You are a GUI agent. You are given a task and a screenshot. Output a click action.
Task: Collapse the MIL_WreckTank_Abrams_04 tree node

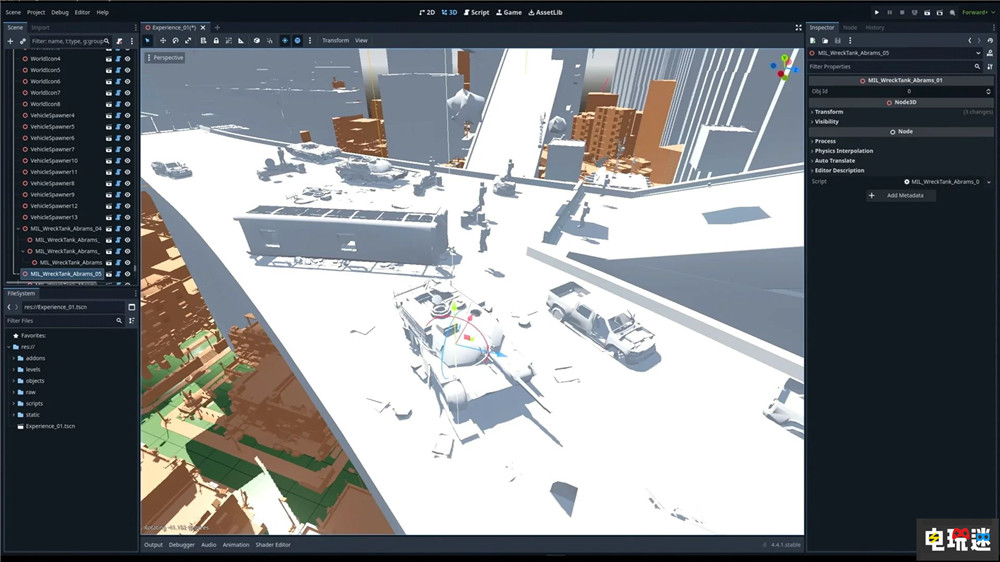(18, 228)
